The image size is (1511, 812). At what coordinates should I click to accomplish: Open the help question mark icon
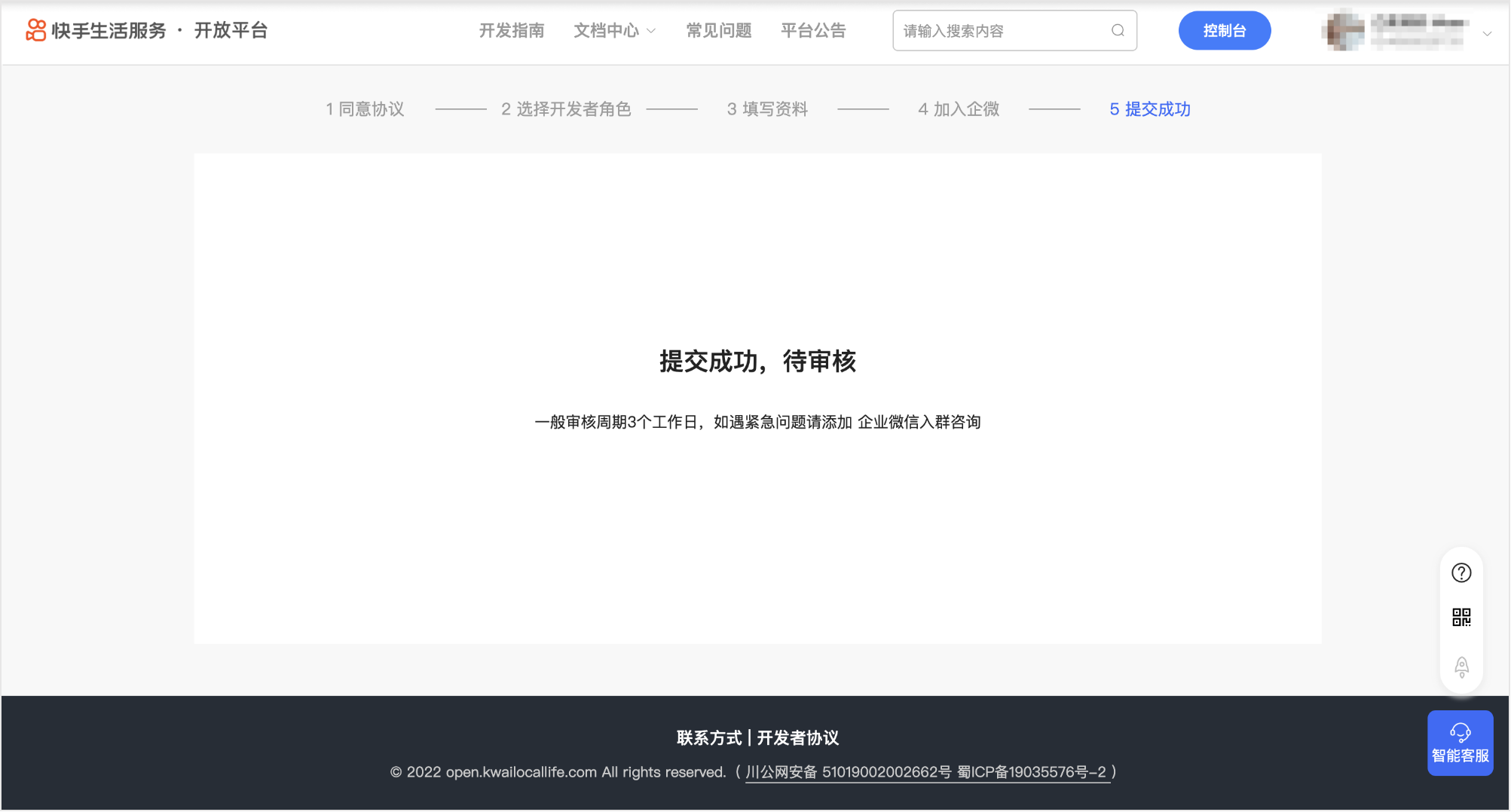coord(1461,573)
